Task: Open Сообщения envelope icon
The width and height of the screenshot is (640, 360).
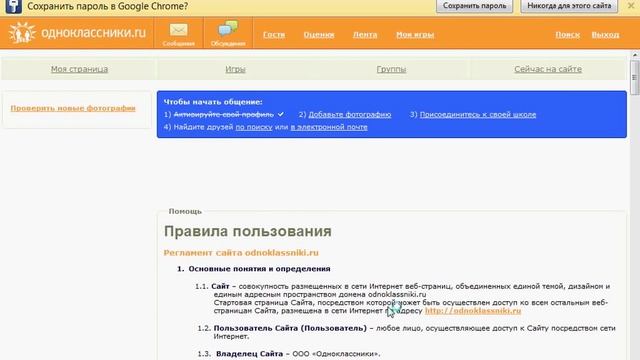Action: [x=178, y=30]
